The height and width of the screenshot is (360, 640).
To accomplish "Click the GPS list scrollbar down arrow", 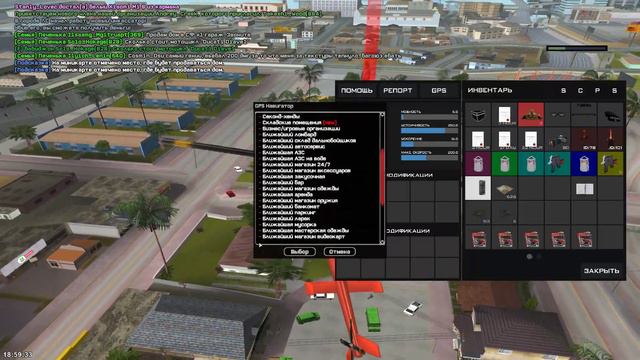I will 382,242.
